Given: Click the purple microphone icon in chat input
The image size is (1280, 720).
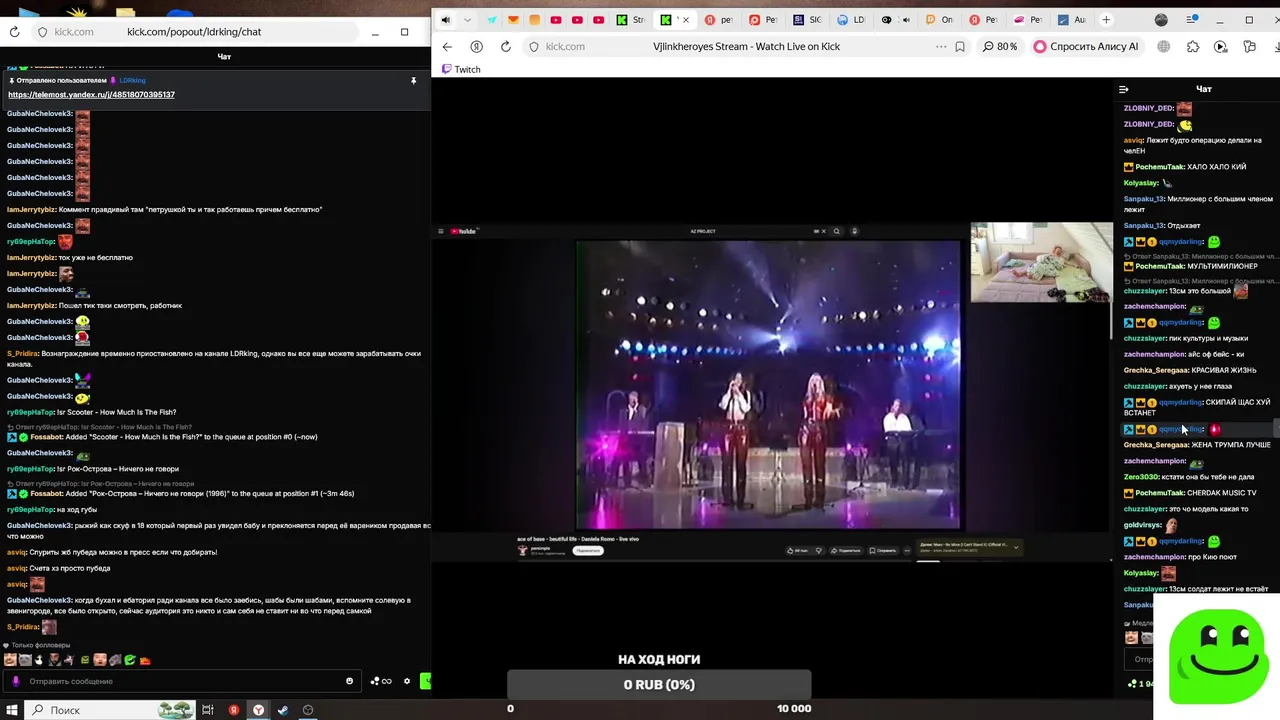Looking at the screenshot, I should pyautogui.click(x=15, y=681).
